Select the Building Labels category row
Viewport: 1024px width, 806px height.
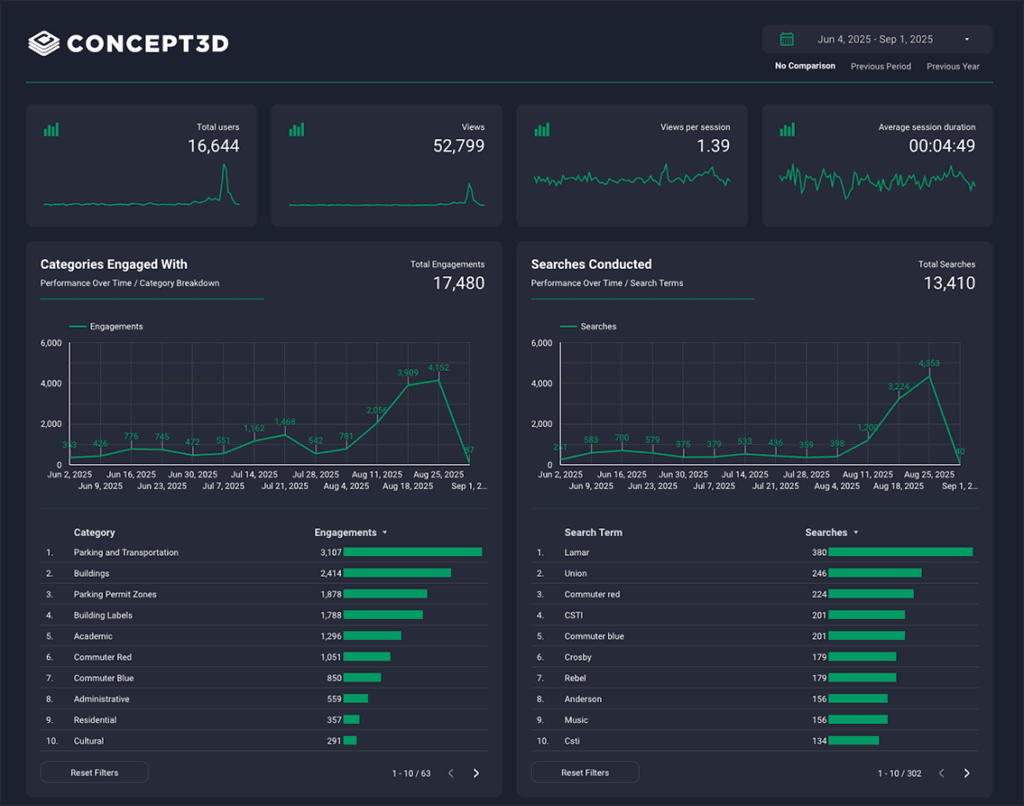264,615
